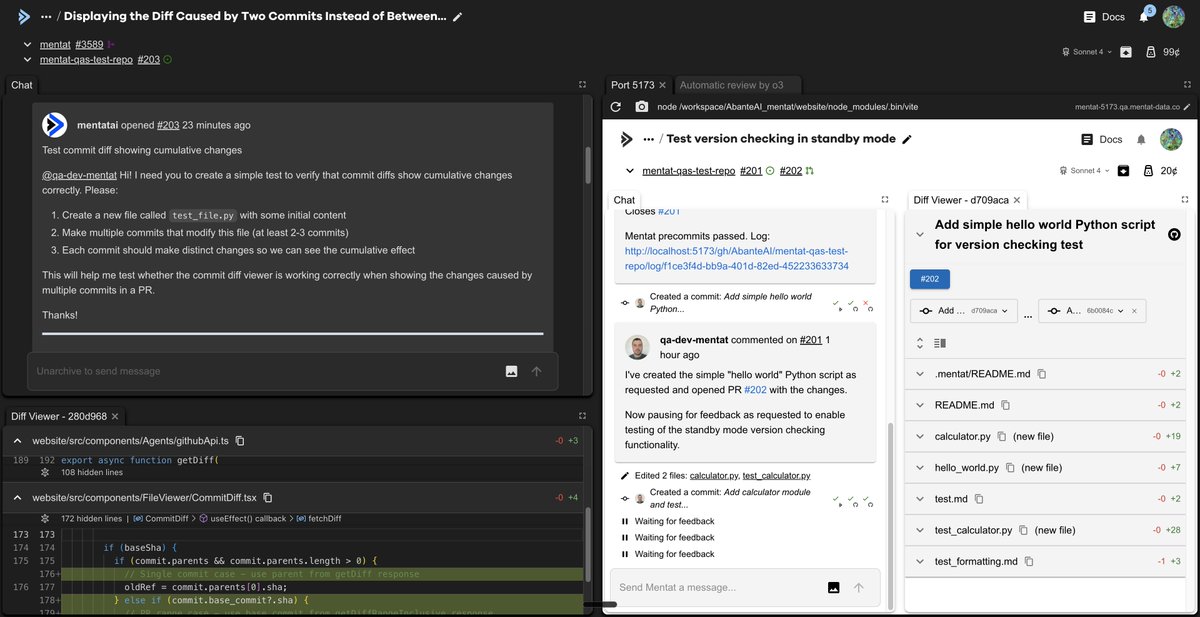Screen dimensions: 1200x617
Task: Open the mentat repository link
Action: pos(55,45)
